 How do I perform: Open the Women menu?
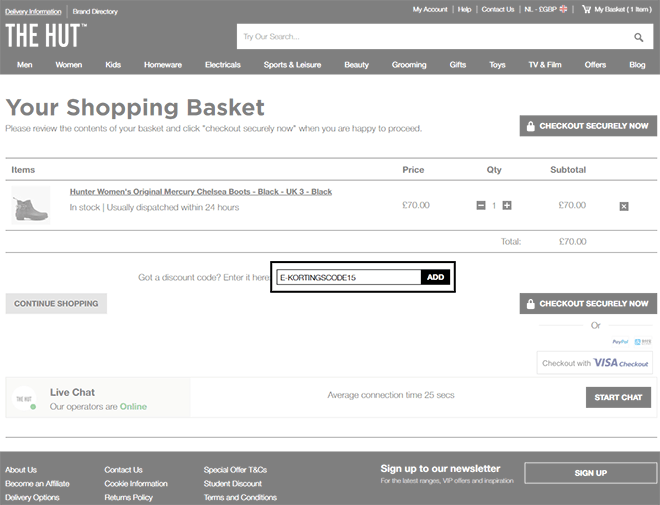click(69, 65)
